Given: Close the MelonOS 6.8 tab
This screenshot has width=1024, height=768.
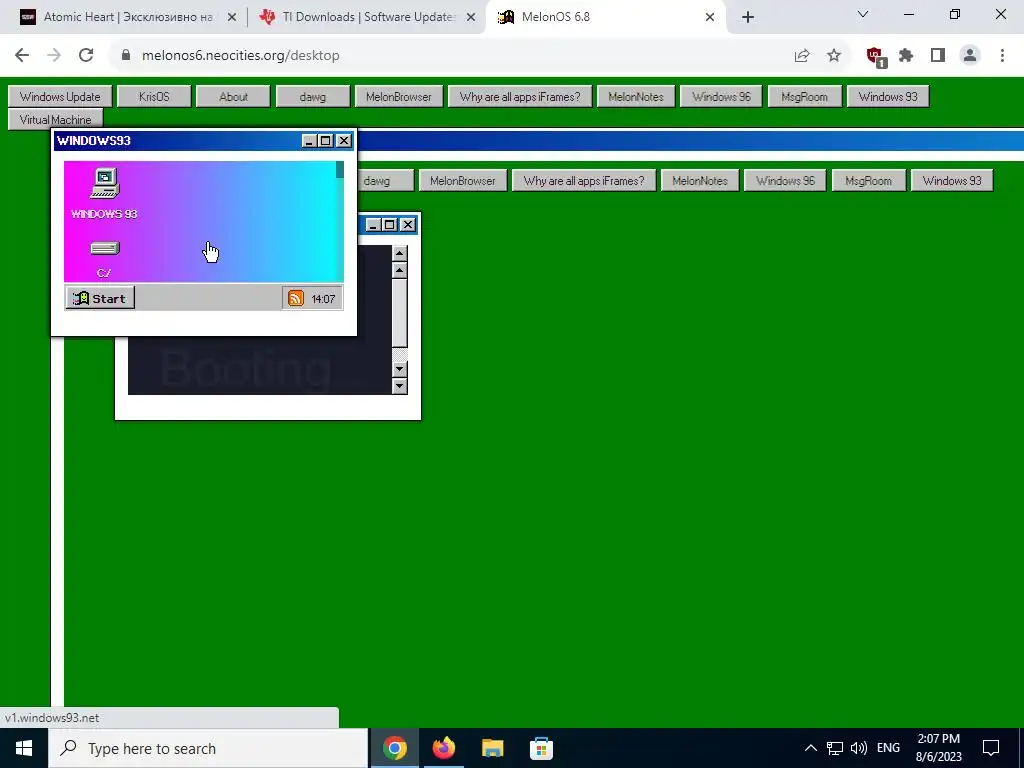Looking at the screenshot, I should click(x=710, y=18).
